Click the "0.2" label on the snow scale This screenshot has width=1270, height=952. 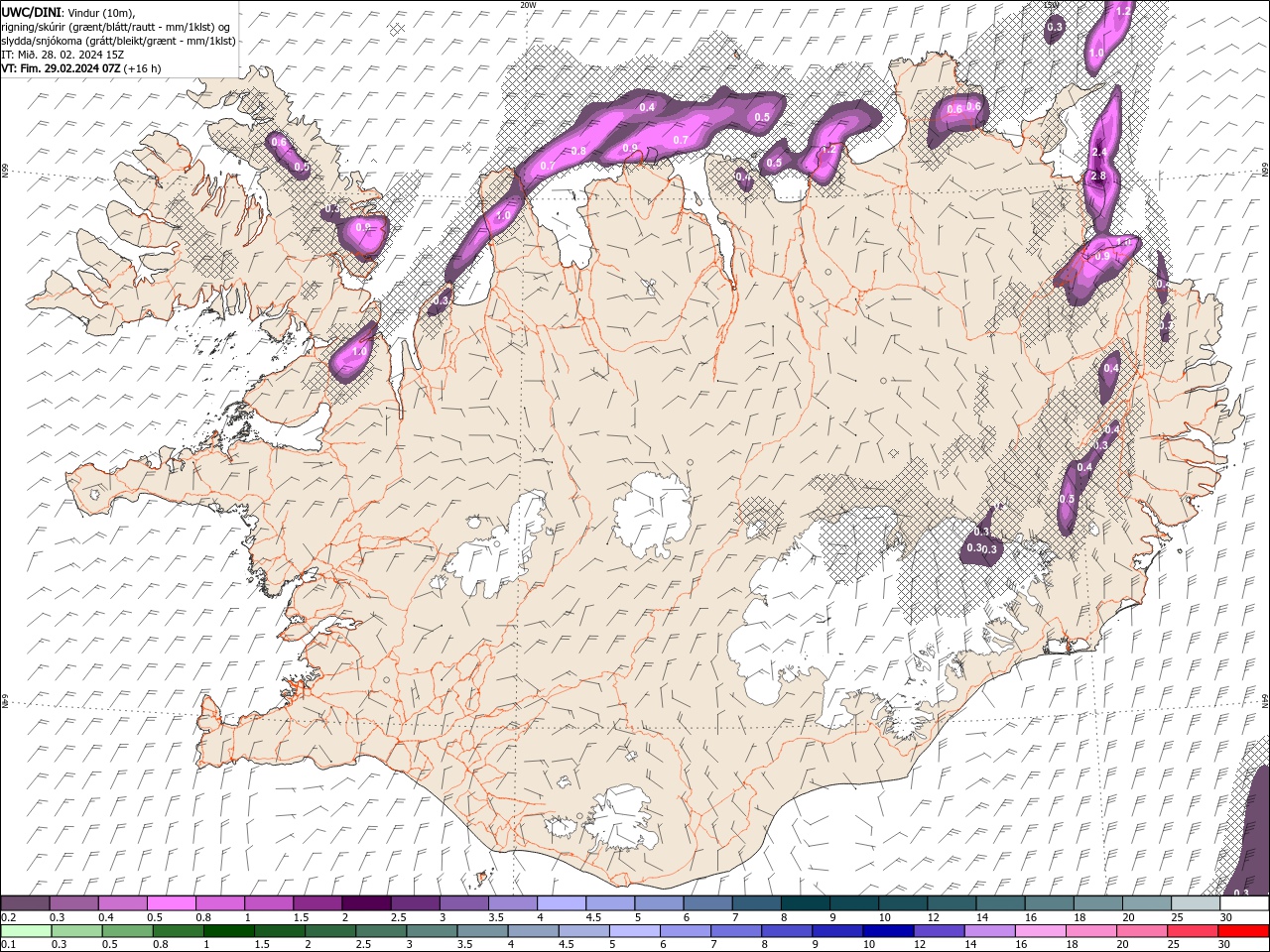8,917
